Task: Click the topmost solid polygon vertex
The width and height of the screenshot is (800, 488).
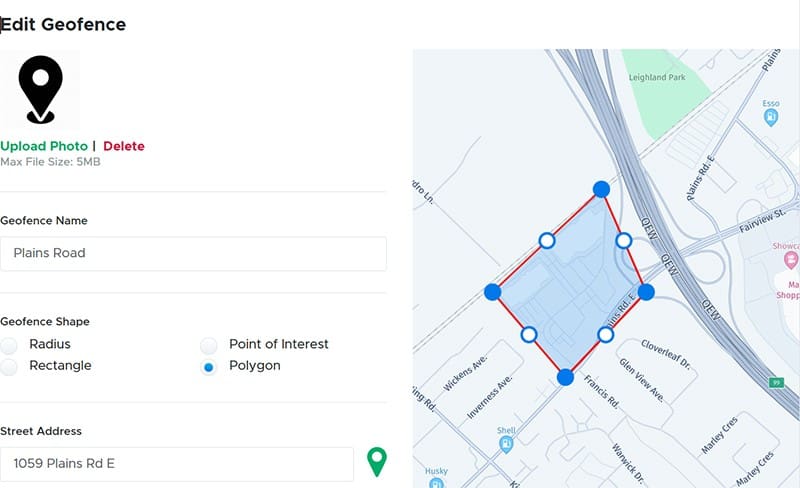Action: [601, 189]
